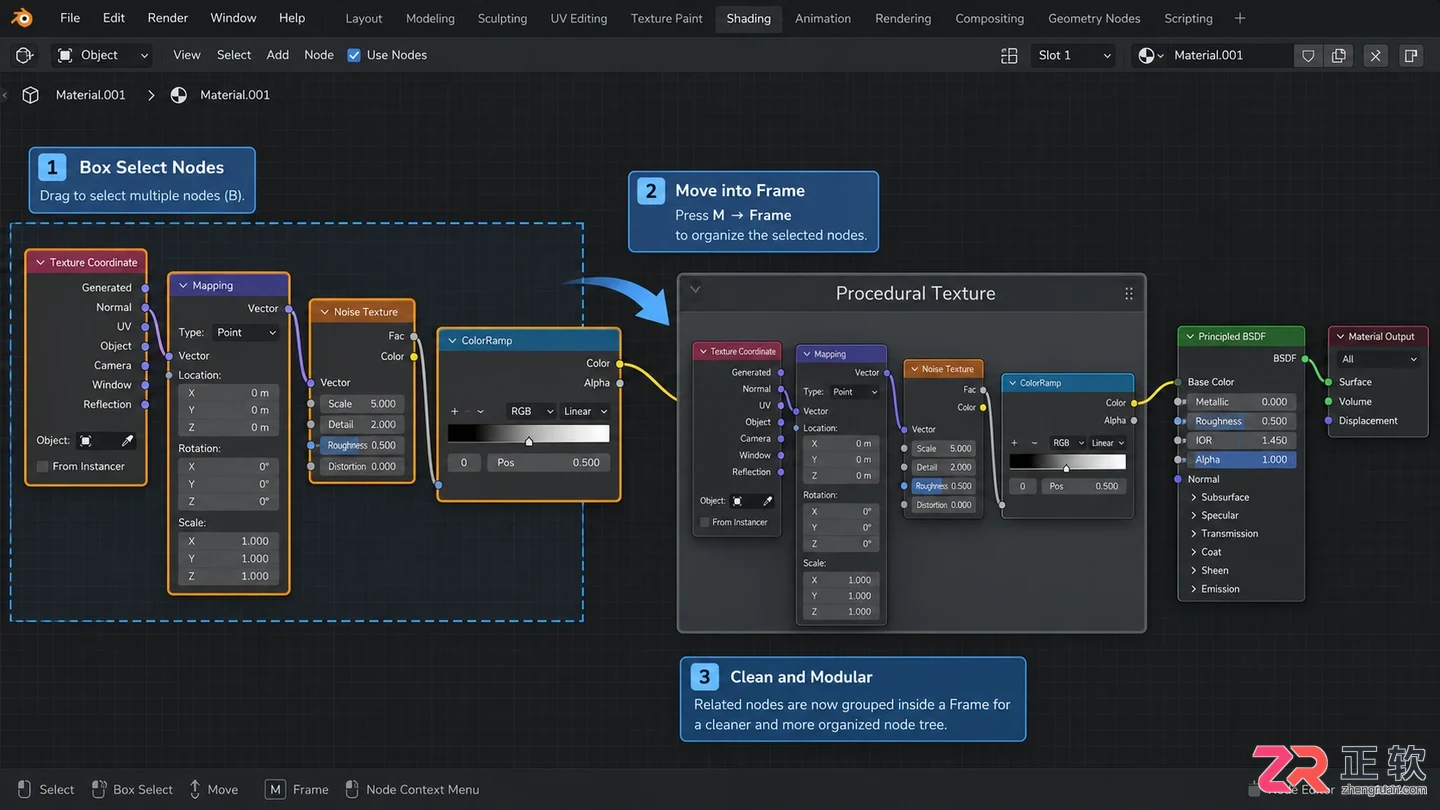Open the Slot 1 dropdown
The width and height of the screenshot is (1440, 810).
[x=1075, y=55]
